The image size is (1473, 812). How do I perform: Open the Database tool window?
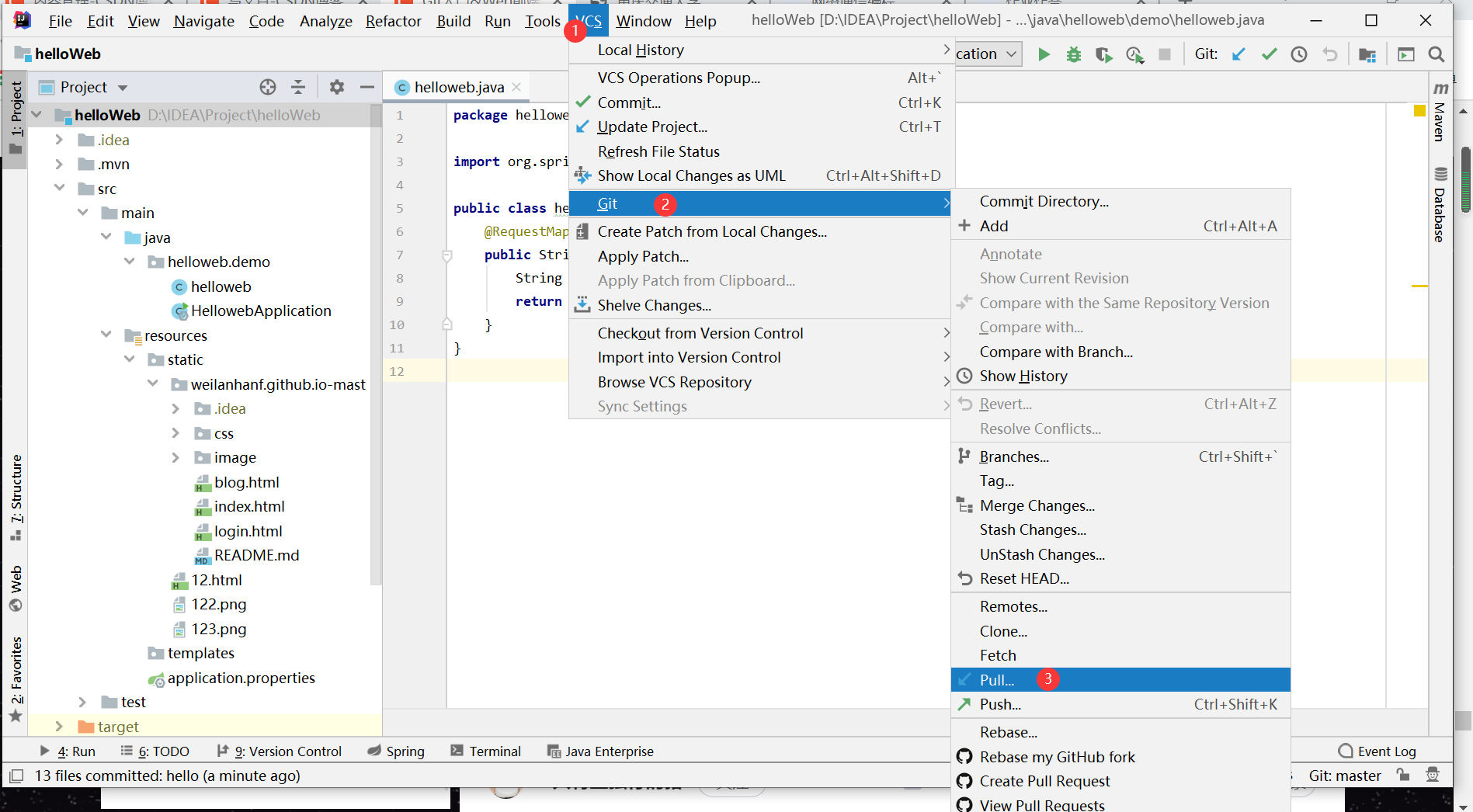[1440, 205]
